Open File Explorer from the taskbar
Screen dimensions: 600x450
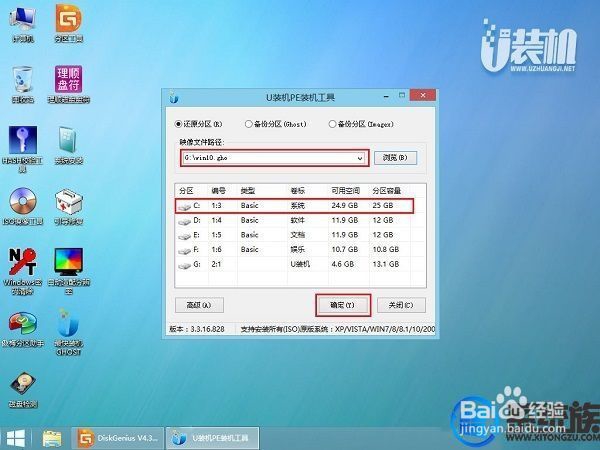[x=52, y=439]
